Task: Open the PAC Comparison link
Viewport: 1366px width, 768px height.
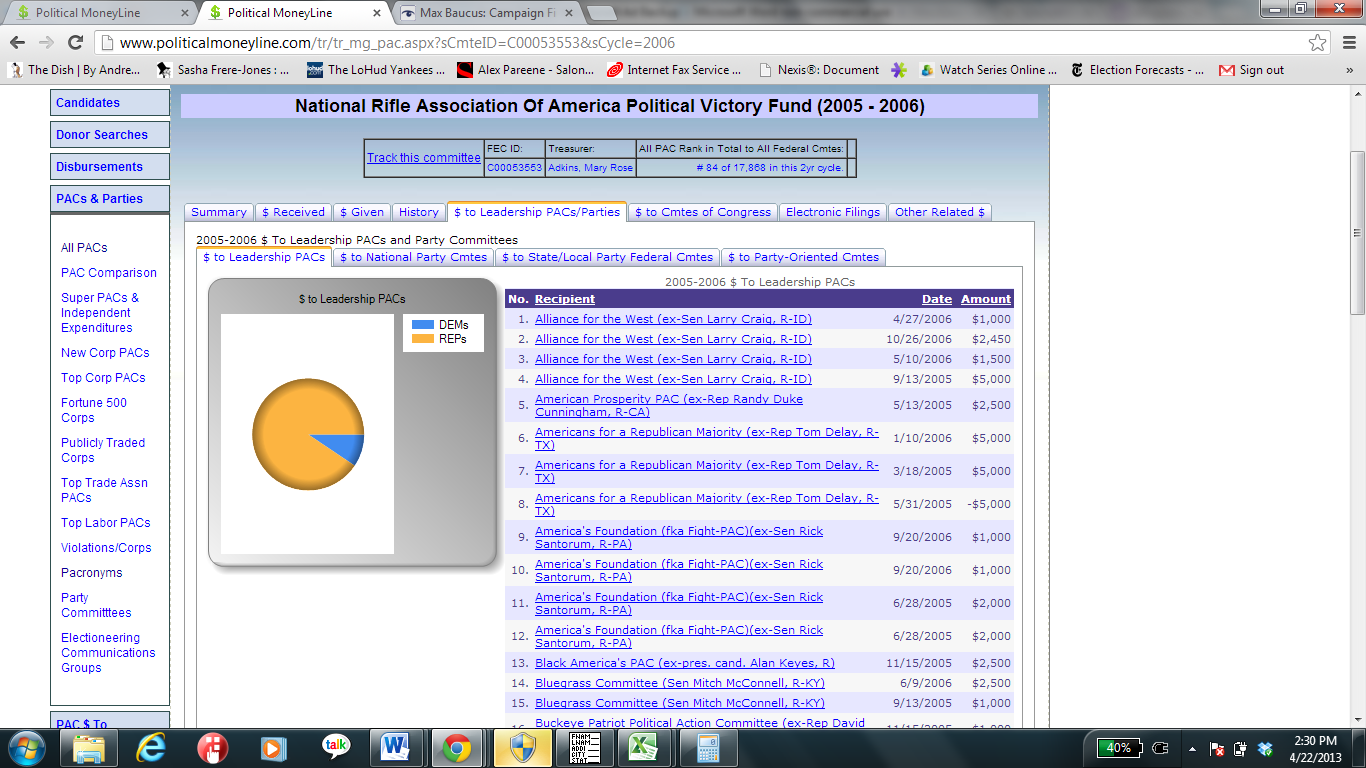Action: tap(109, 273)
